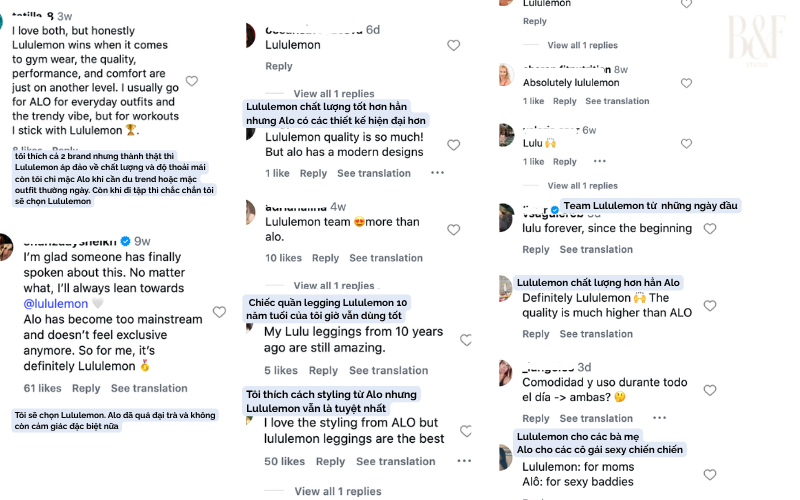The width and height of the screenshot is (800, 500).
Task: Click 'See translation' under 'Comodidad y uso' comment
Action: tap(596, 419)
